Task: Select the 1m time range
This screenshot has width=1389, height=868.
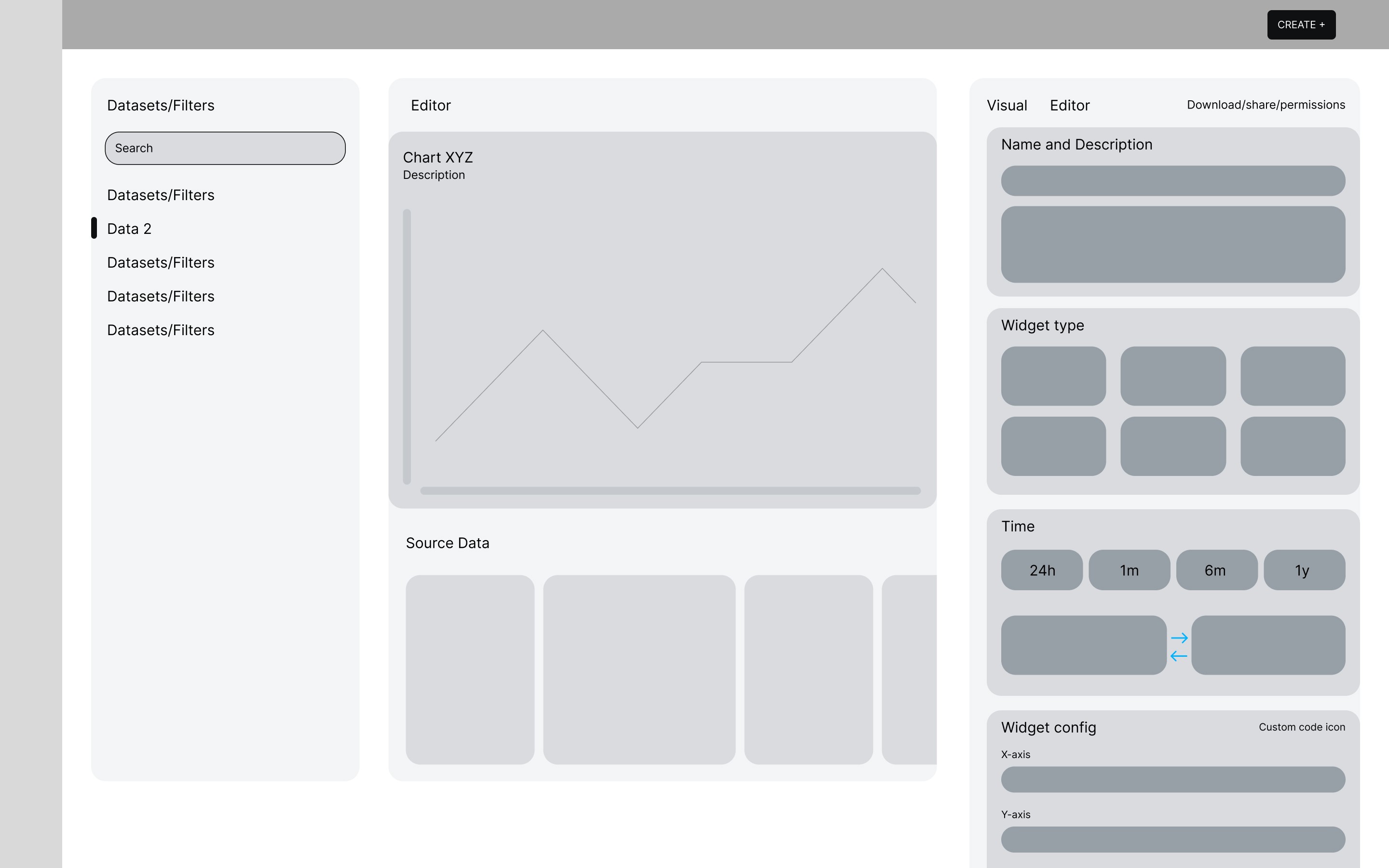Action: tap(1129, 570)
